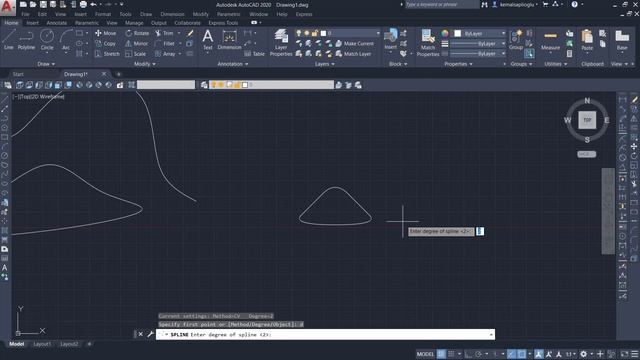Select the Circle tool
Screen dimensions: 640x360
(47, 40)
